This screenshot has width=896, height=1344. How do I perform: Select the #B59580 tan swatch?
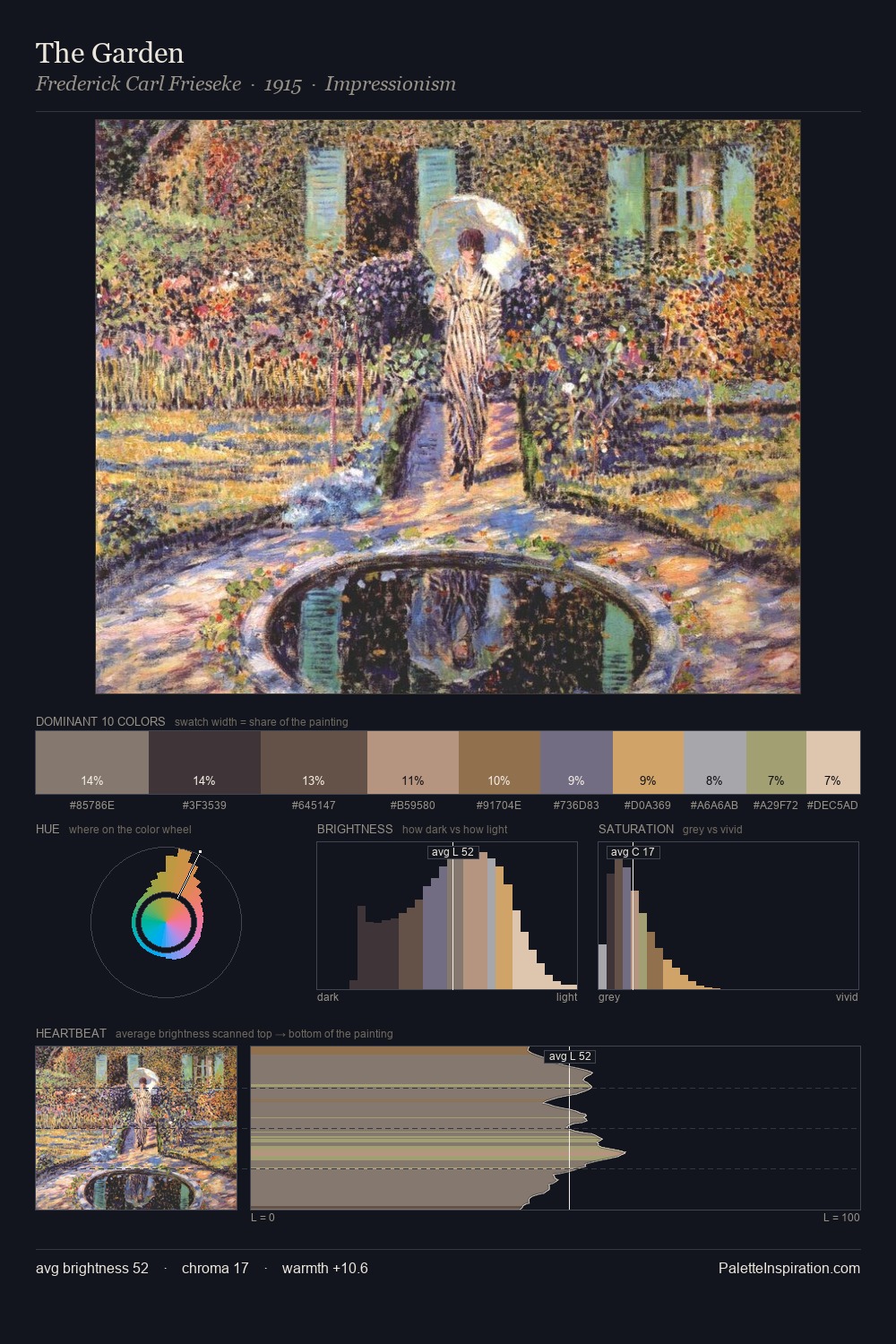point(413,762)
